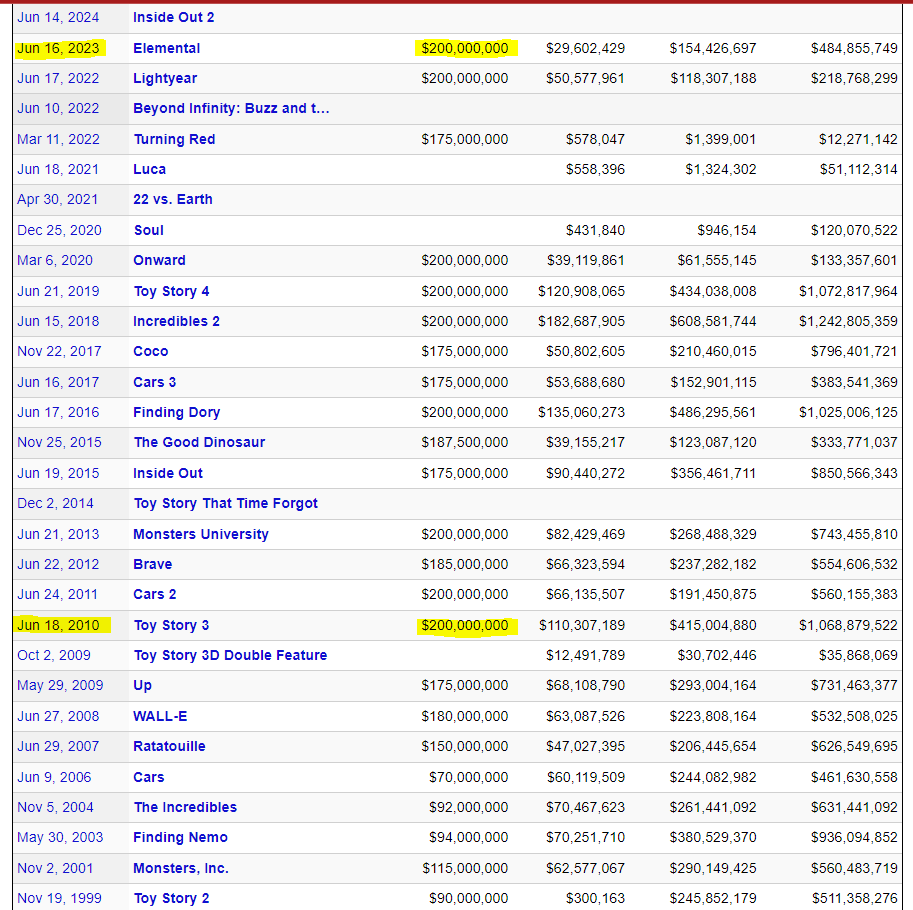Click the Jun 14, 2024 release date
The width and height of the screenshot is (913, 910).
pyautogui.click(x=58, y=17)
